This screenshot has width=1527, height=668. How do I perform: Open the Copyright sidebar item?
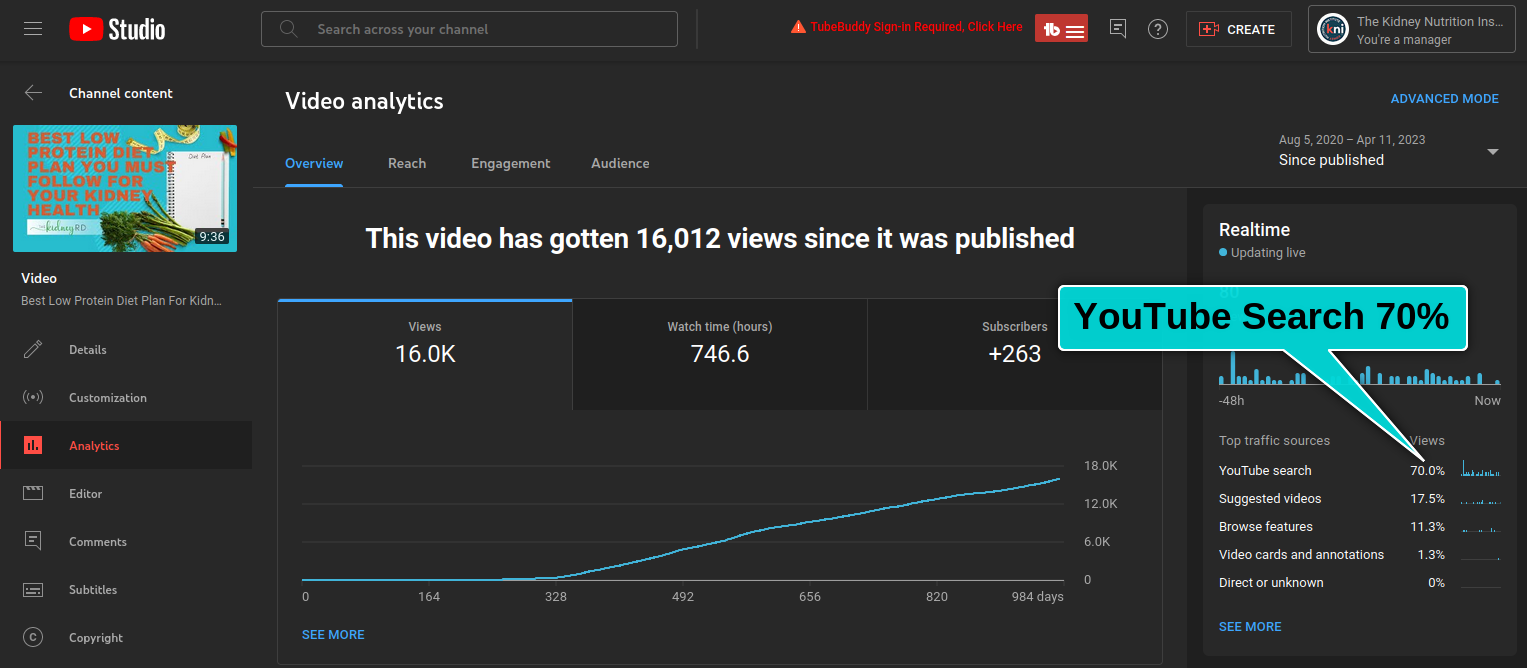[95, 638]
